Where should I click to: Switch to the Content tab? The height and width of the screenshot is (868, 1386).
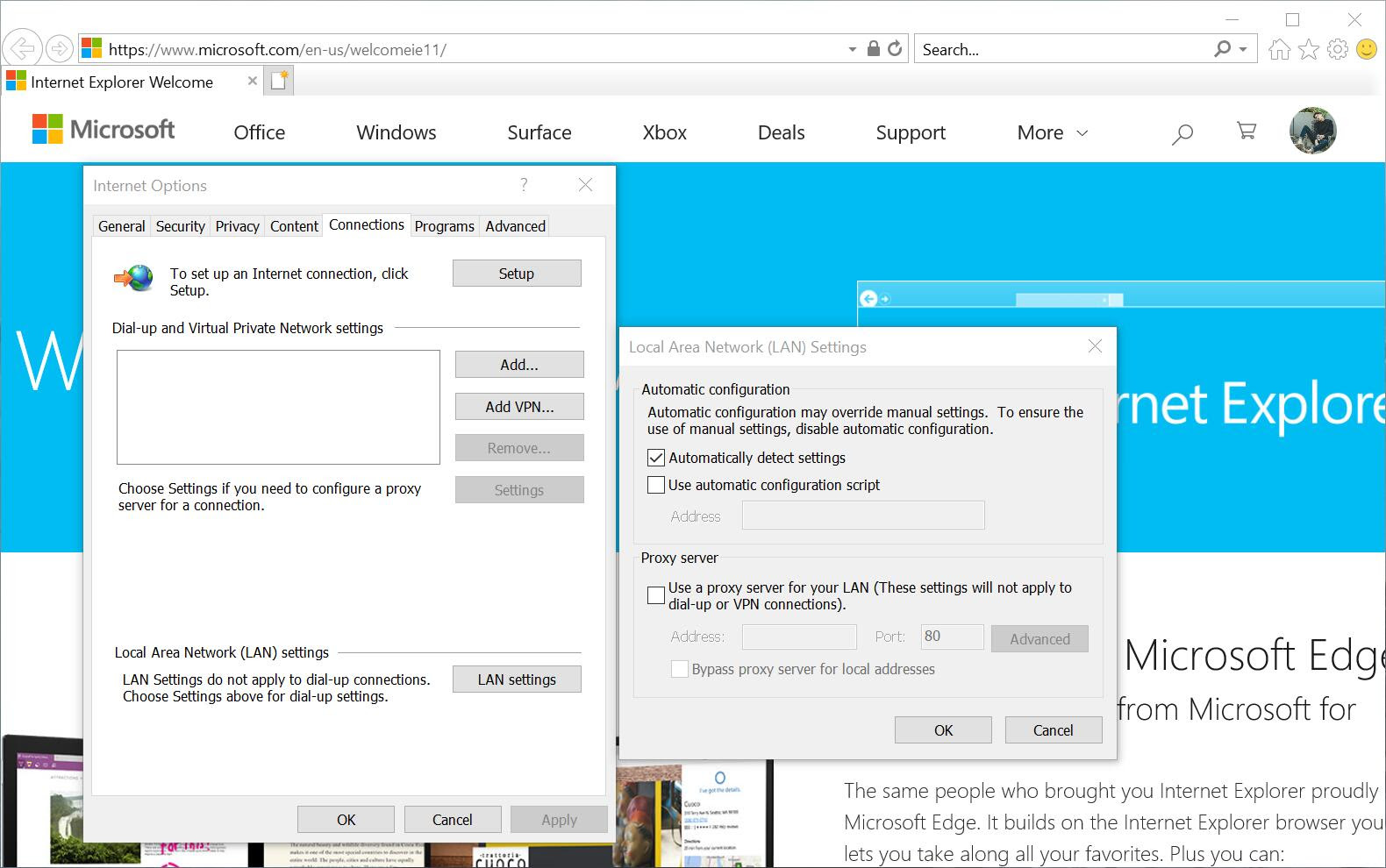coord(294,226)
